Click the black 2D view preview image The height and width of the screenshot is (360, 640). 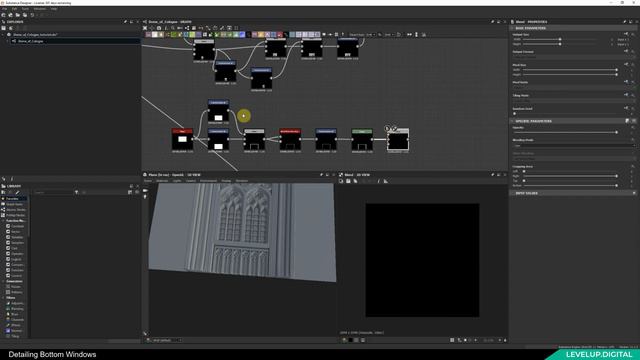tap(422, 260)
